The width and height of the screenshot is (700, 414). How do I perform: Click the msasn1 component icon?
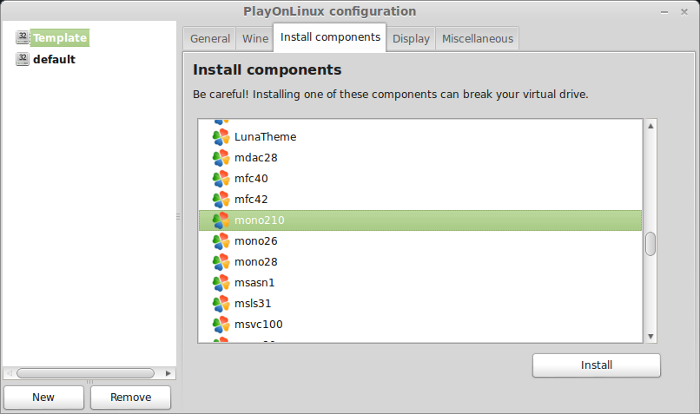pyautogui.click(x=221, y=283)
